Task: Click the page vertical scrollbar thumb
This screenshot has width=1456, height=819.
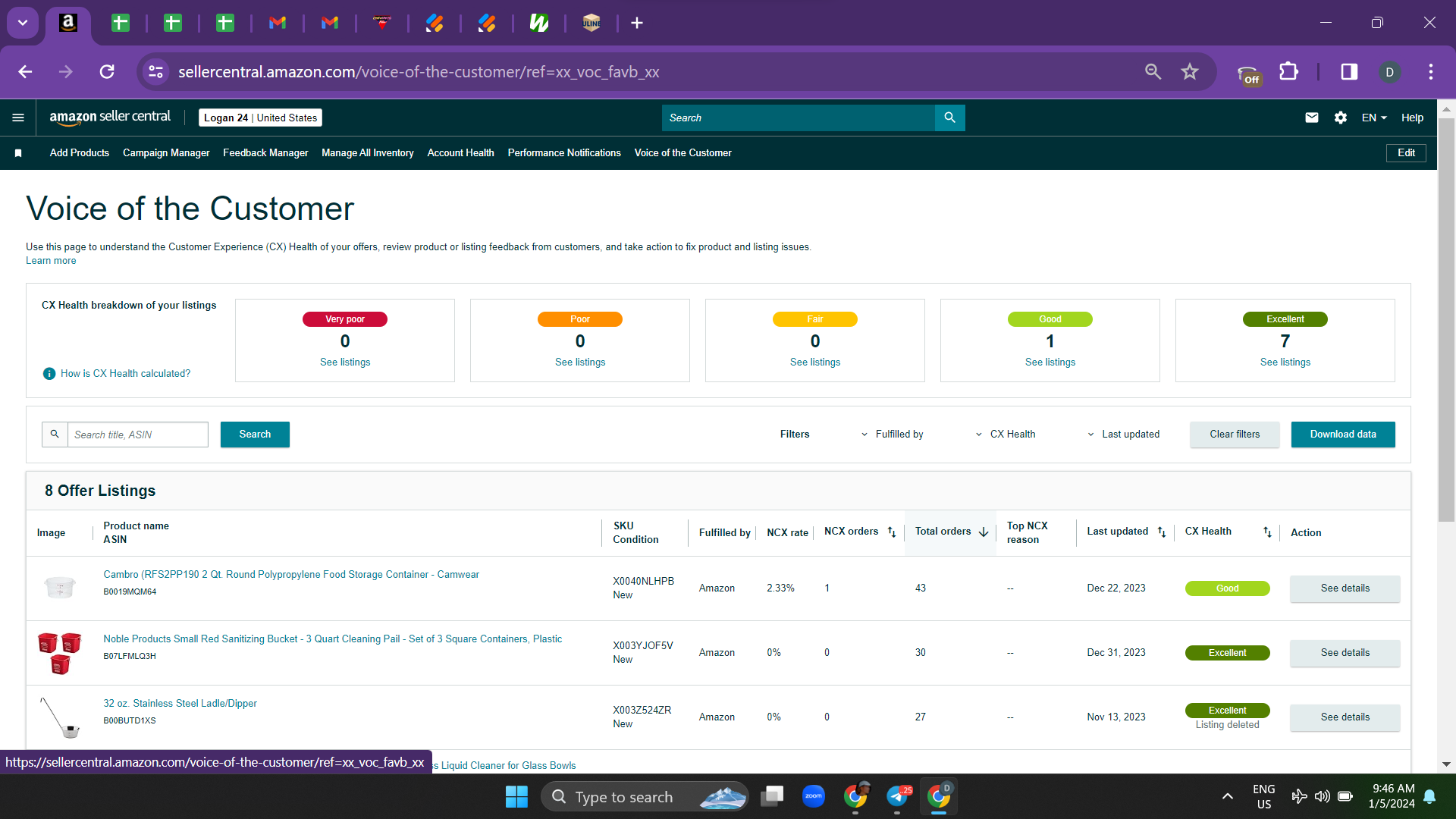Action: click(x=1446, y=318)
